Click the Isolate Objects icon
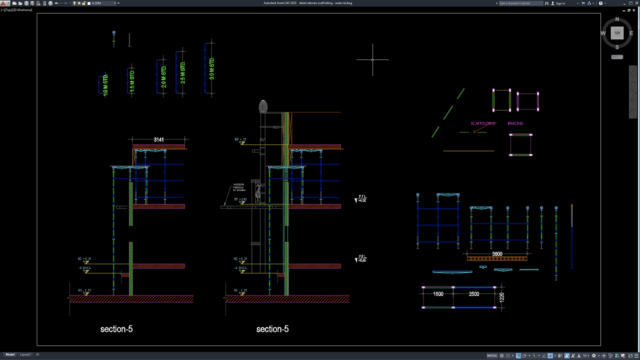640x360 pixels. (x=610, y=356)
